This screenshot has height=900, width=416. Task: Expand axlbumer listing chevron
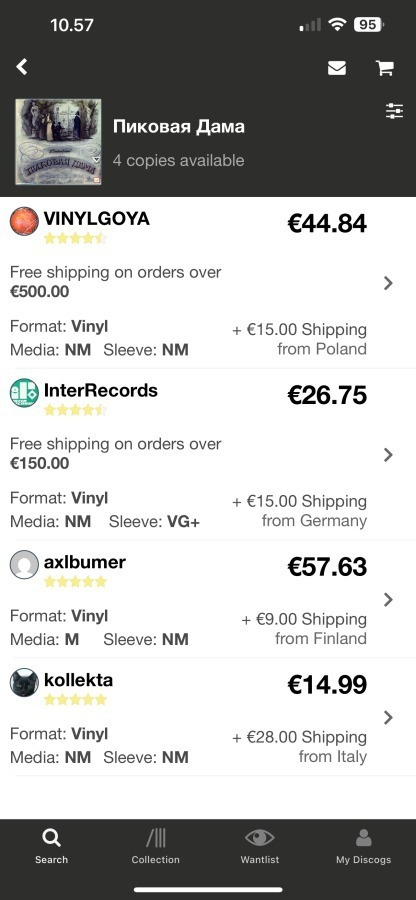(x=388, y=600)
